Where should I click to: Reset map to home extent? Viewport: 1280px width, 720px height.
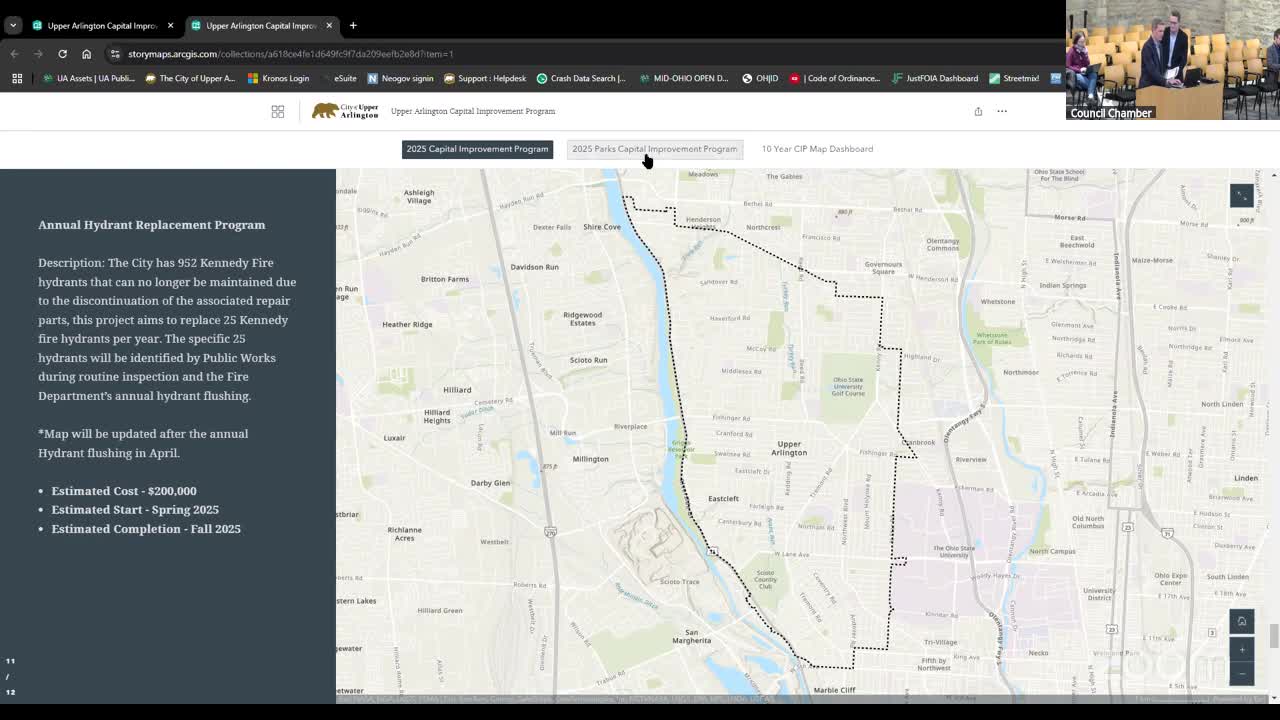coord(1241,621)
